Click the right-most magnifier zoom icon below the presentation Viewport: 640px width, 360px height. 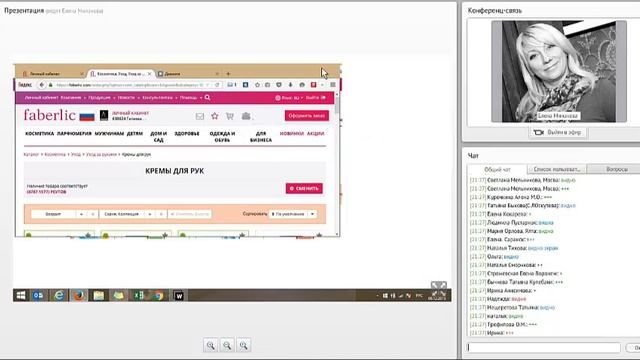244,345
